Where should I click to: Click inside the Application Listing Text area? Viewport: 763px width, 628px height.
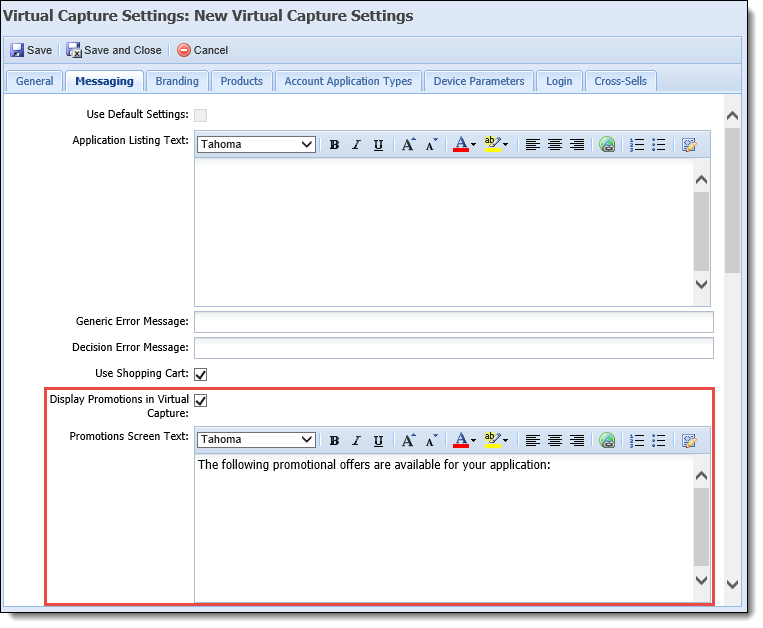pyautogui.click(x=444, y=232)
